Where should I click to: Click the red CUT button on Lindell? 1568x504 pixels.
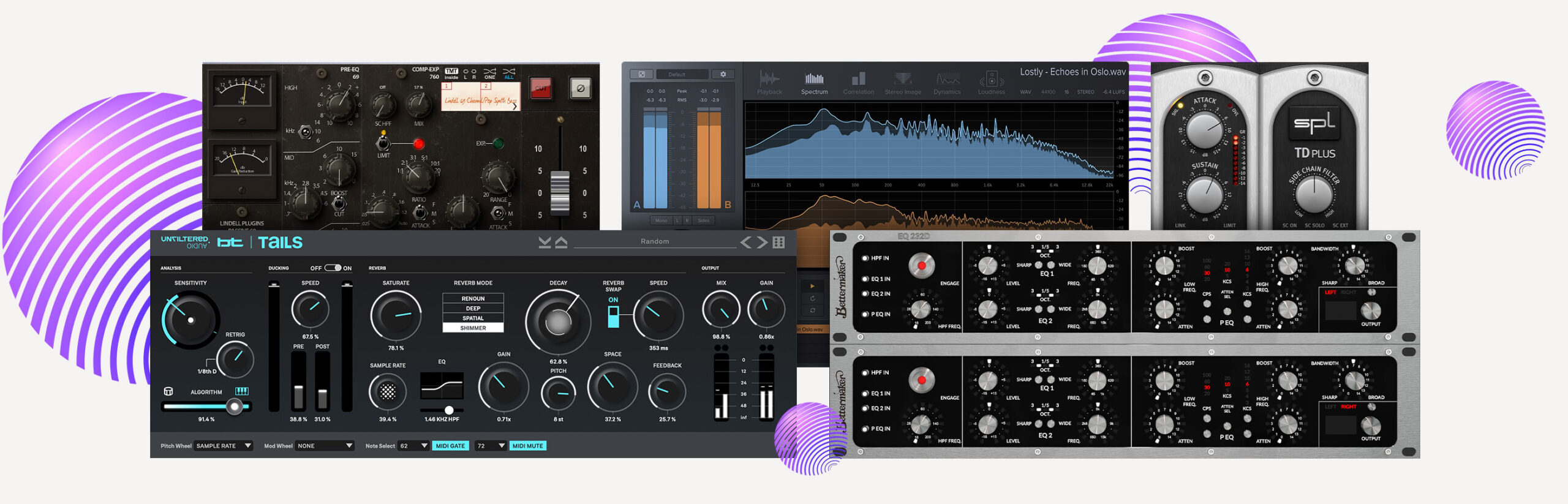coord(541,88)
